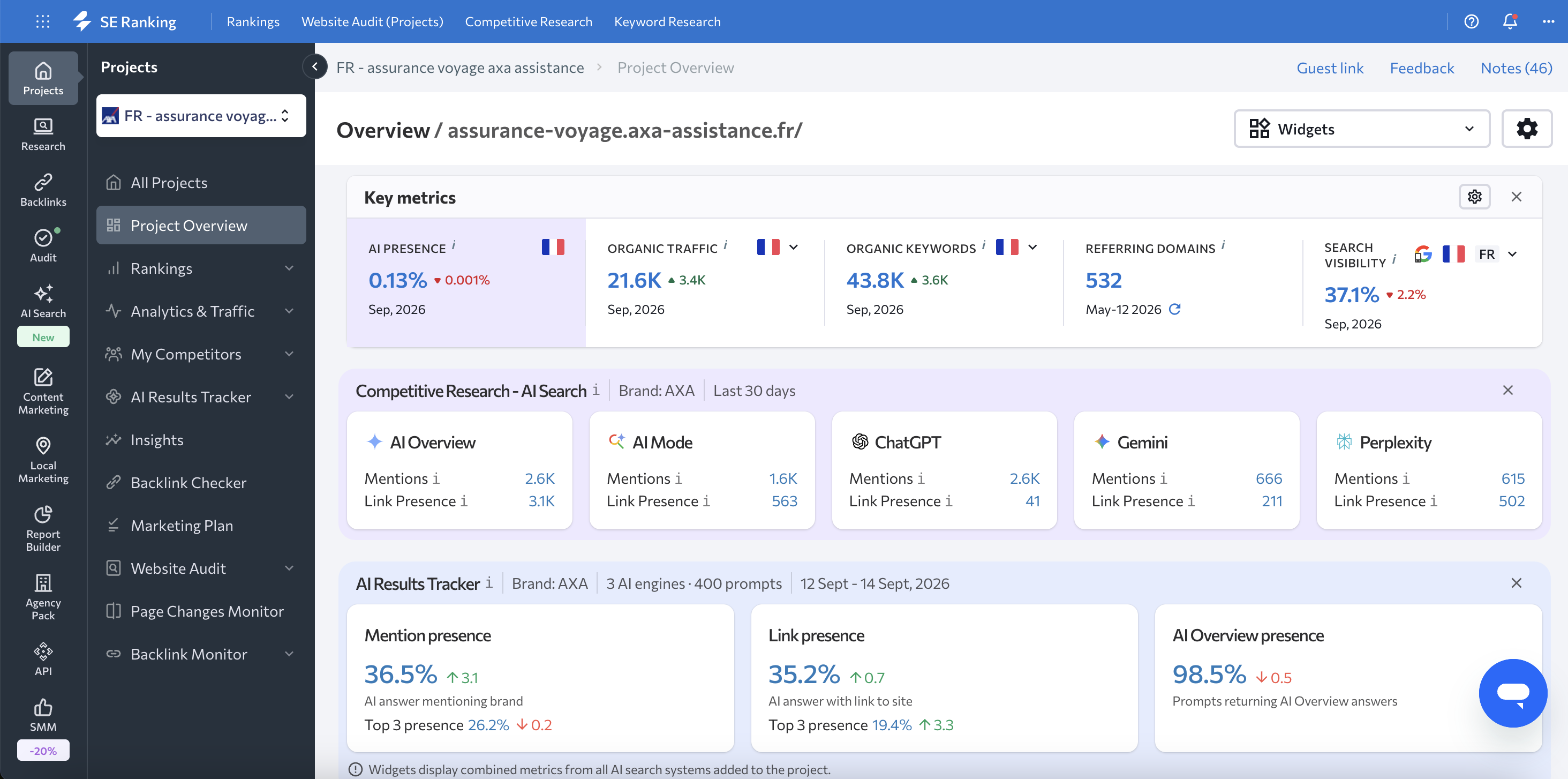Open Insights in sidebar
1568x779 pixels.
(x=201, y=440)
